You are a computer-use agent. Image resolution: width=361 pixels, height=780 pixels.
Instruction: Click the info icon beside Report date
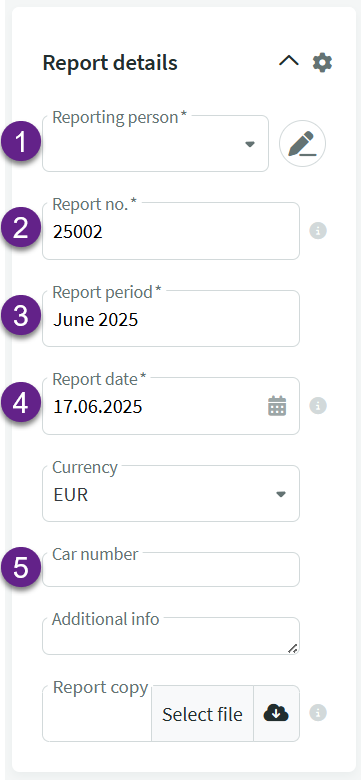[x=318, y=406]
